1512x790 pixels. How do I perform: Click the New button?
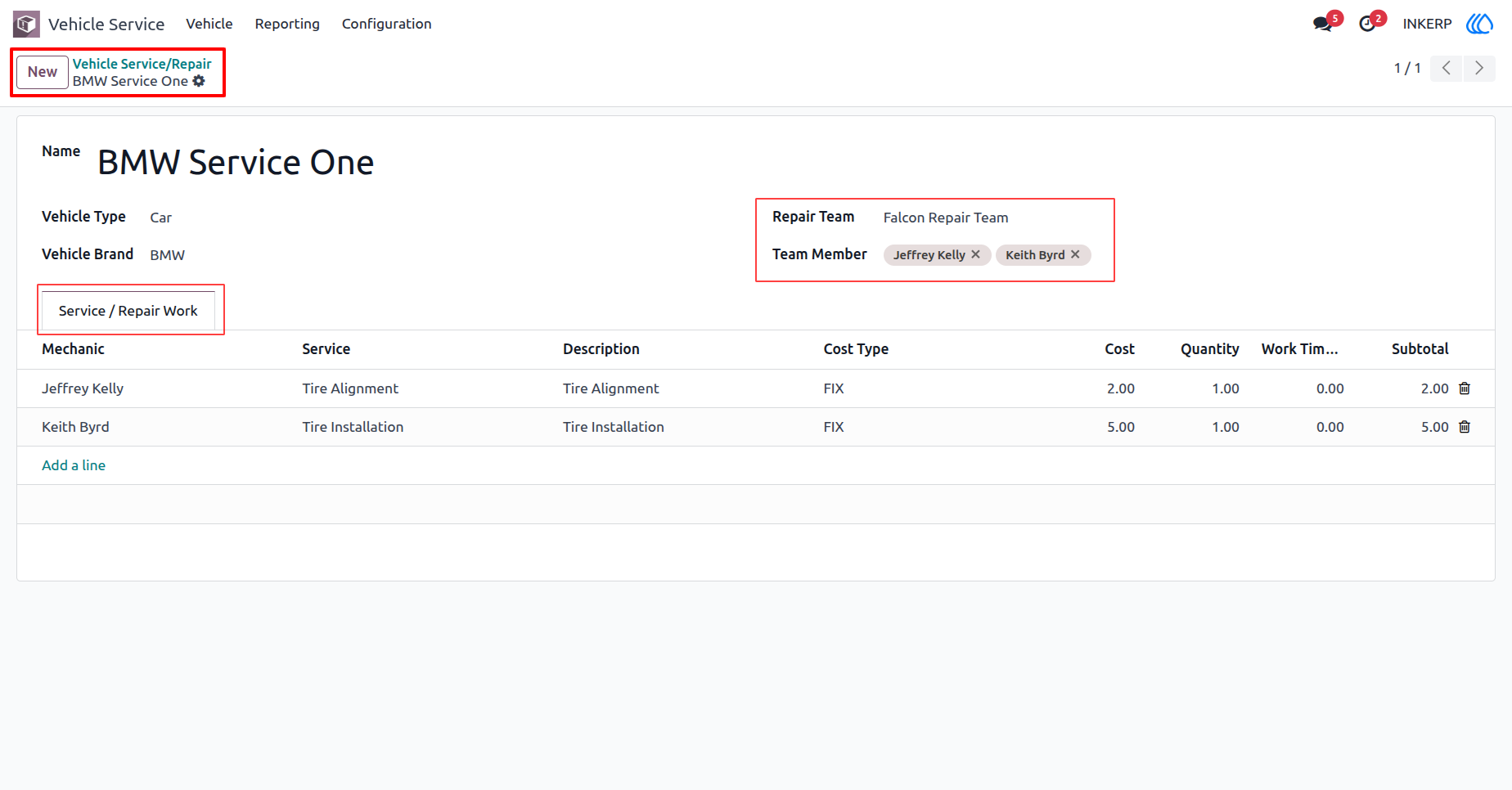pyautogui.click(x=43, y=72)
